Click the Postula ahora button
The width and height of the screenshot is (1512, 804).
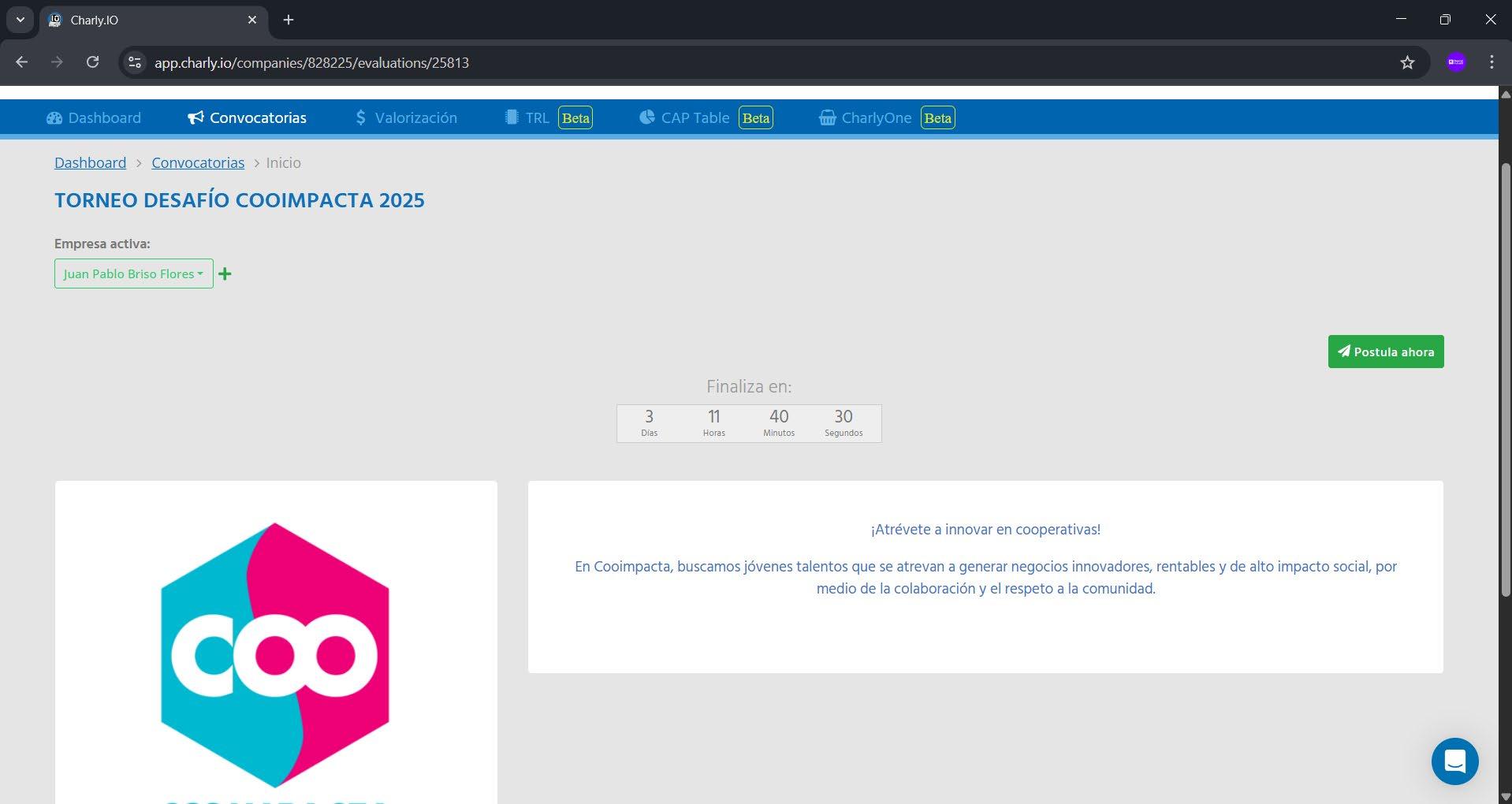click(x=1386, y=352)
